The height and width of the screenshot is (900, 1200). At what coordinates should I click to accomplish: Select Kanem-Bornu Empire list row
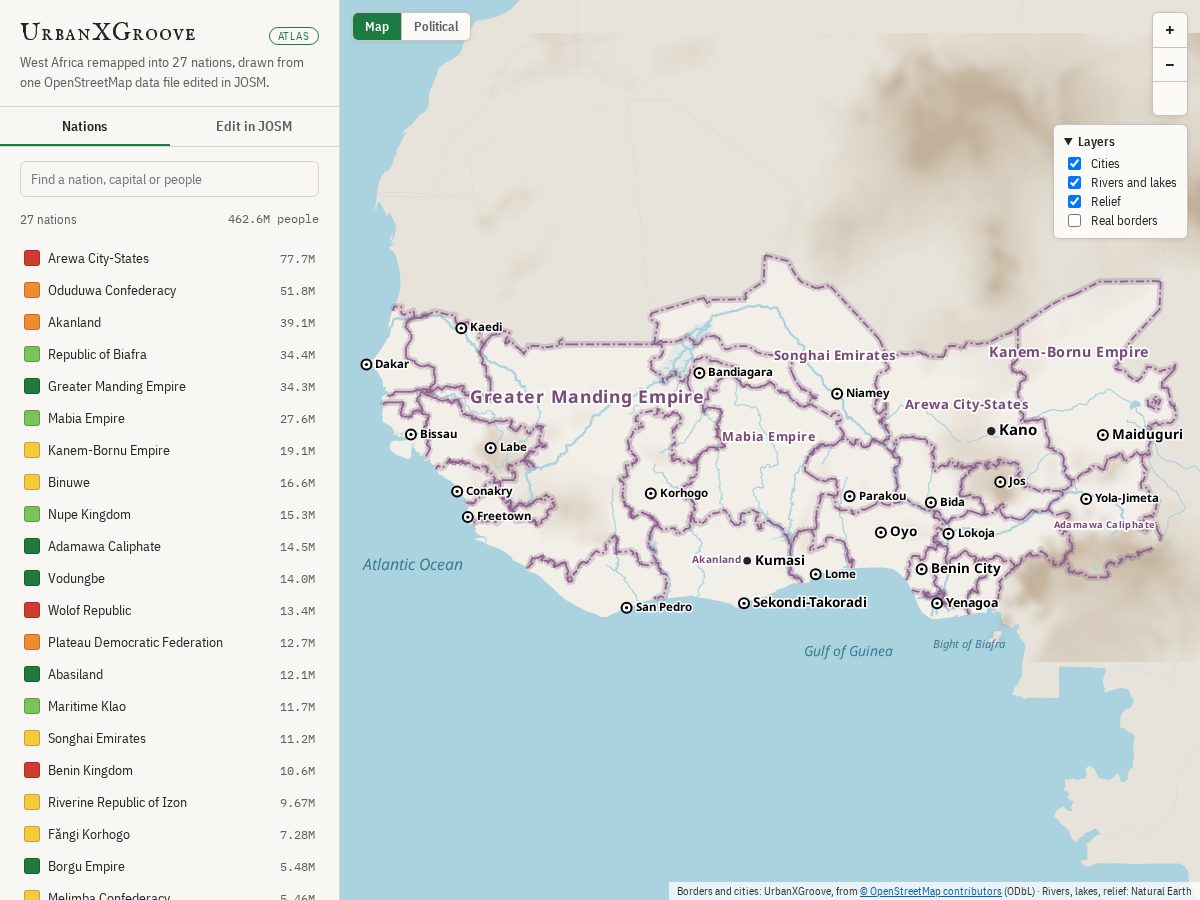(169, 450)
